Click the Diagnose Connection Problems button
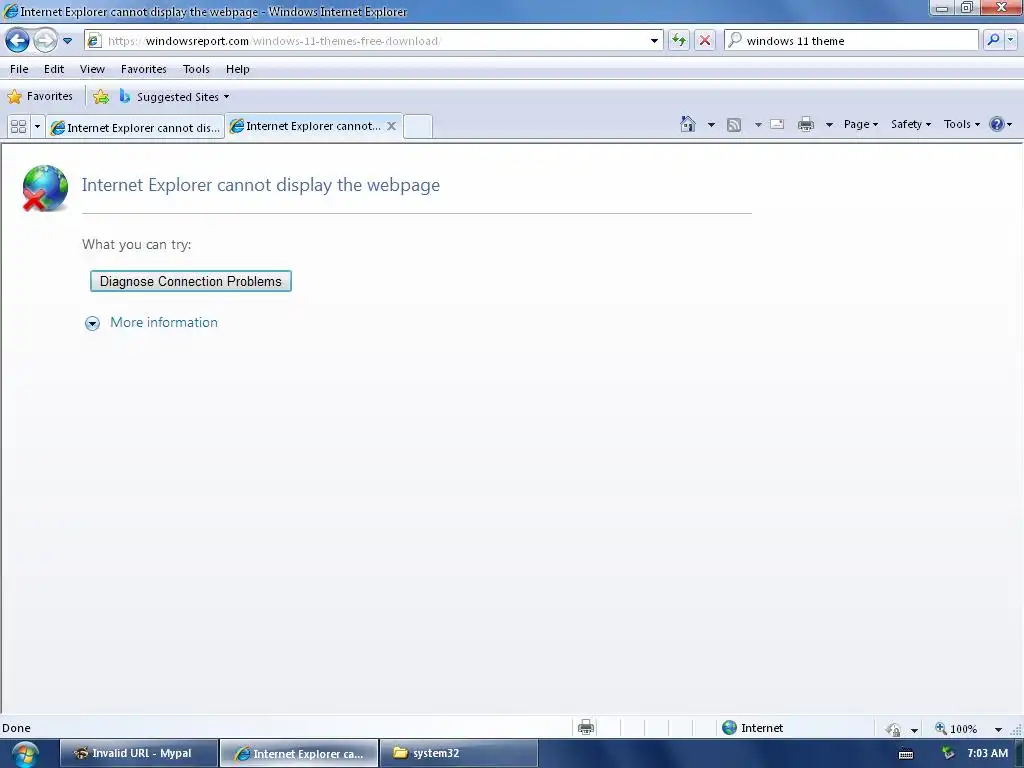Screen dimensions: 1024x768 [x=191, y=281]
